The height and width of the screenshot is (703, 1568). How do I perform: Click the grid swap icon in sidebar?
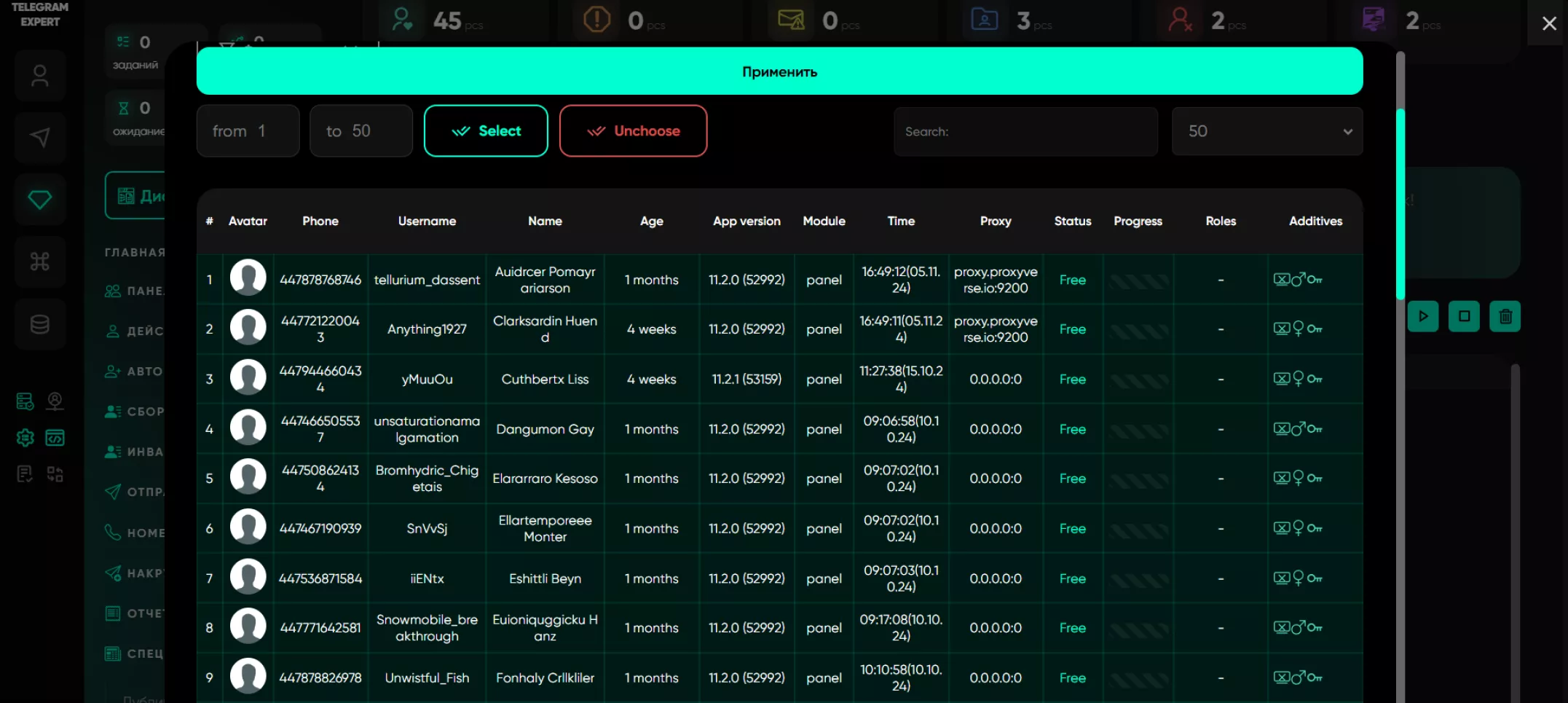click(55, 475)
